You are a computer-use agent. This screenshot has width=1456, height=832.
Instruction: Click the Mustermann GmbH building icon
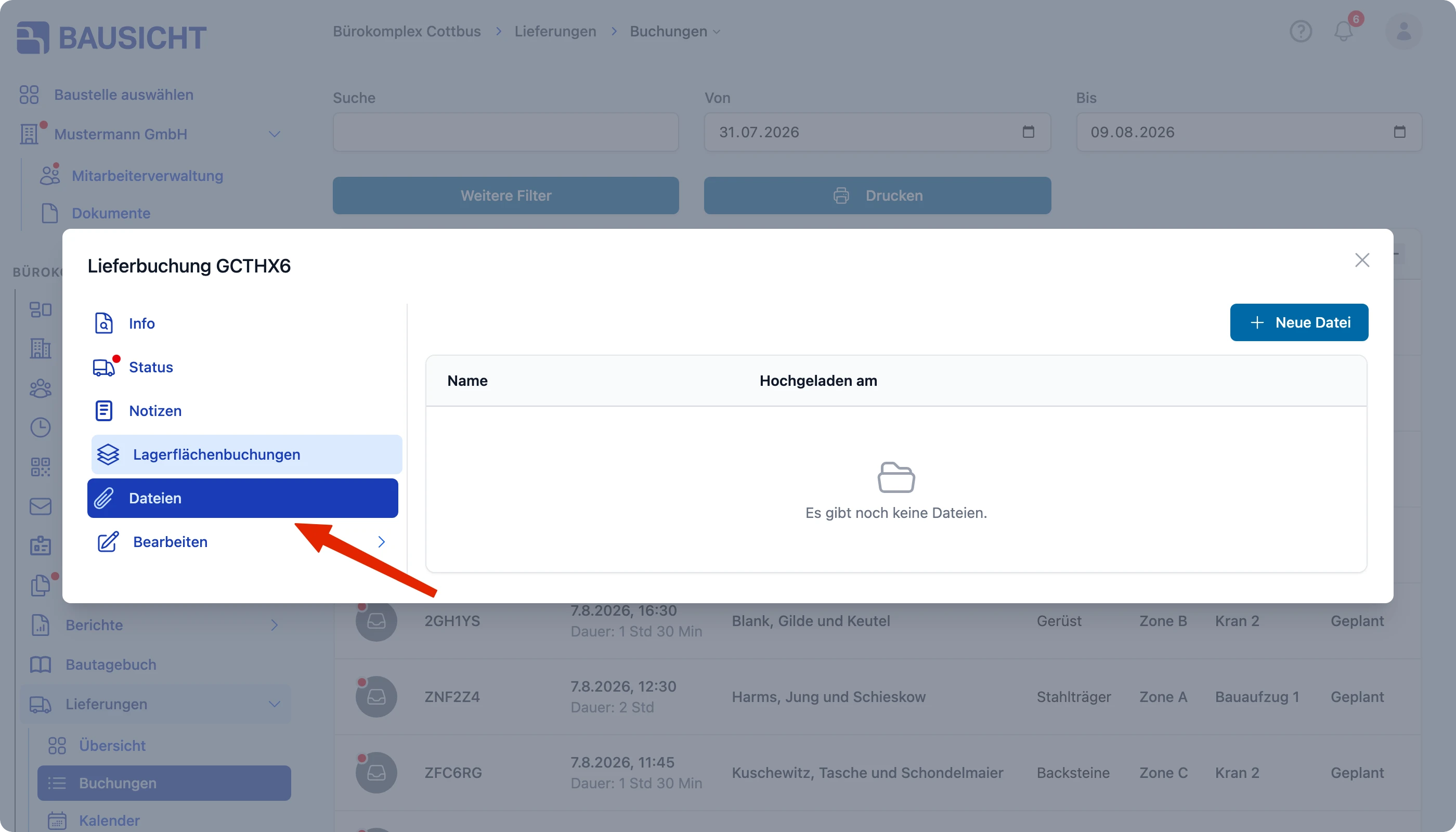pyautogui.click(x=29, y=134)
